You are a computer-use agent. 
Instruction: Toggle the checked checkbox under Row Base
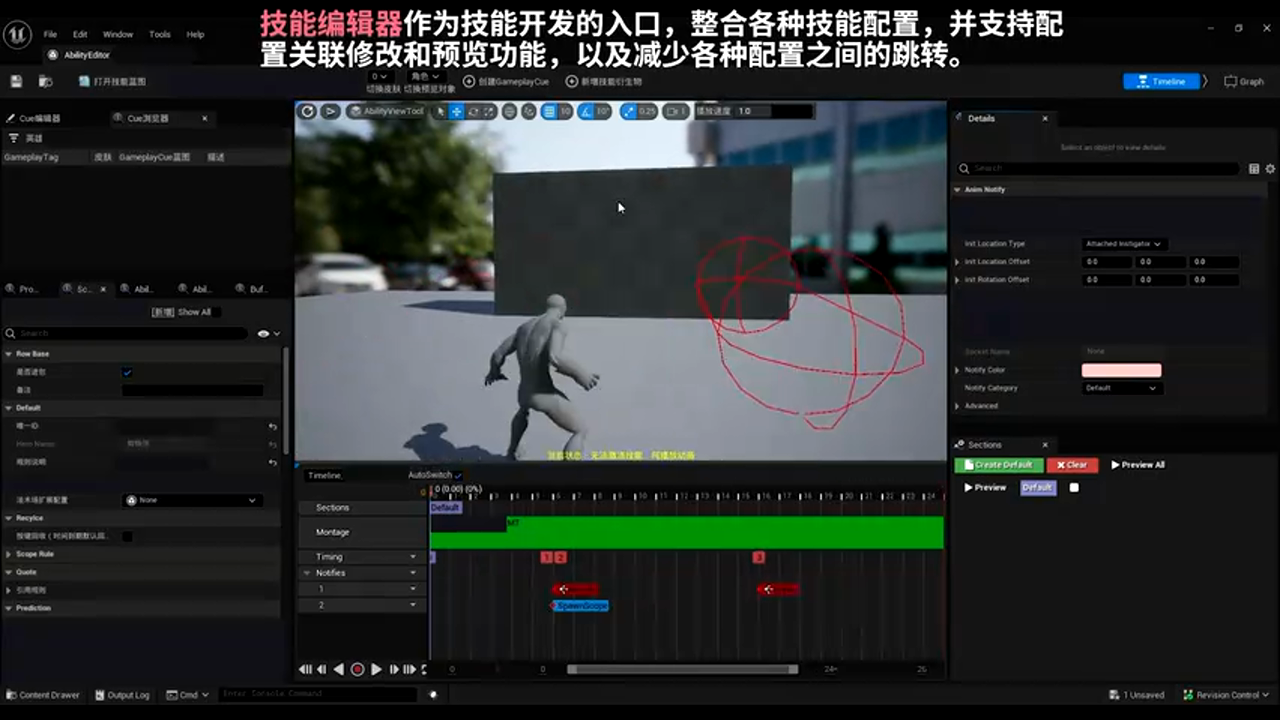[x=127, y=372]
